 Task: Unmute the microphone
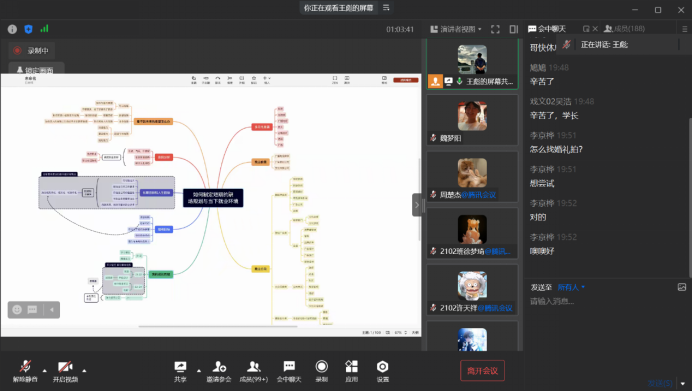pyautogui.click(x=25, y=371)
